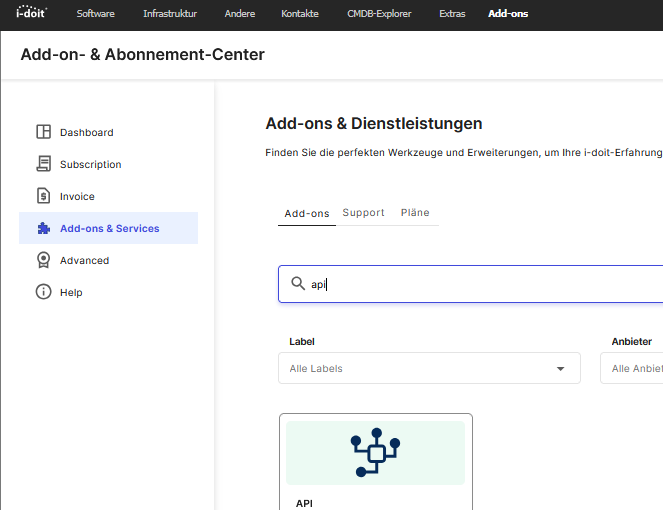Click the API add-on network icon
The width and height of the screenshot is (663, 510).
tap(375, 452)
